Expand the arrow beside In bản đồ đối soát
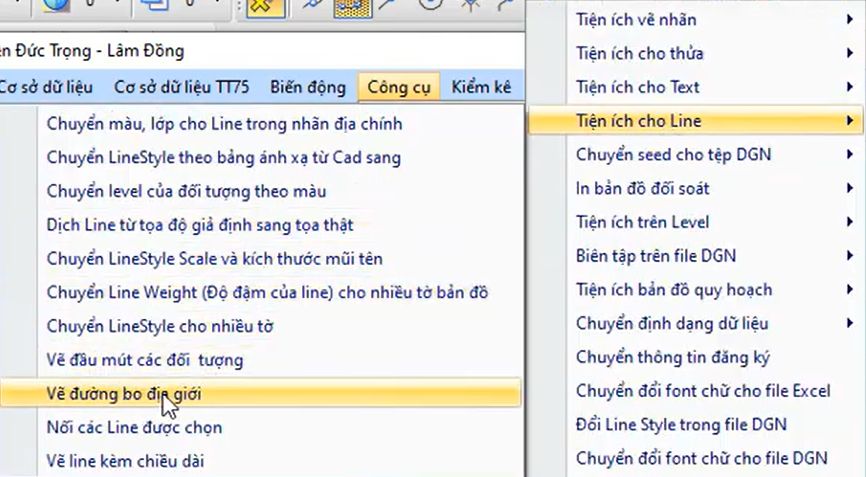The width and height of the screenshot is (866, 477). [849, 188]
